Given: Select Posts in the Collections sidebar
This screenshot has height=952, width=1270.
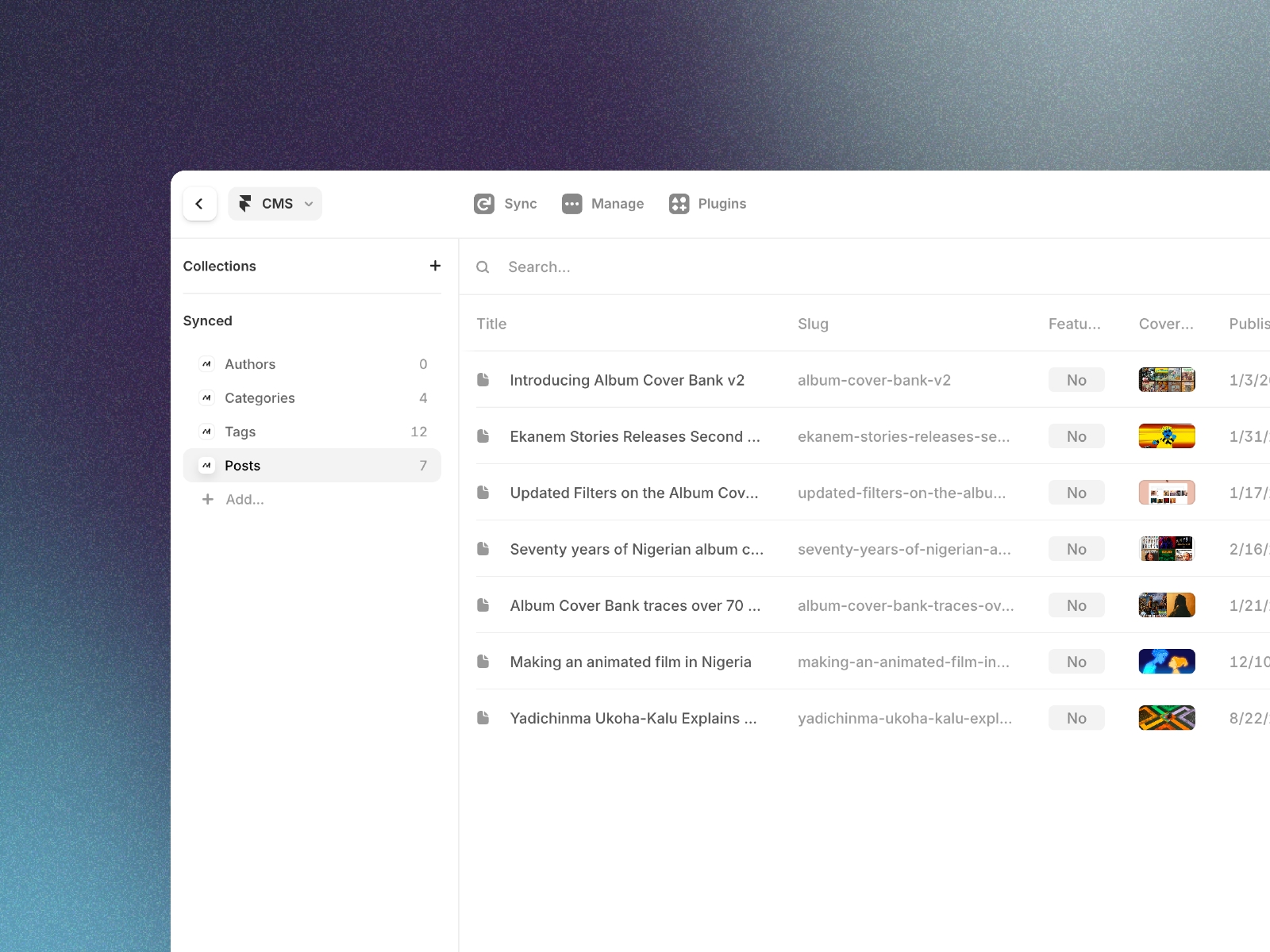Looking at the screenshot, I should point(243,466).
